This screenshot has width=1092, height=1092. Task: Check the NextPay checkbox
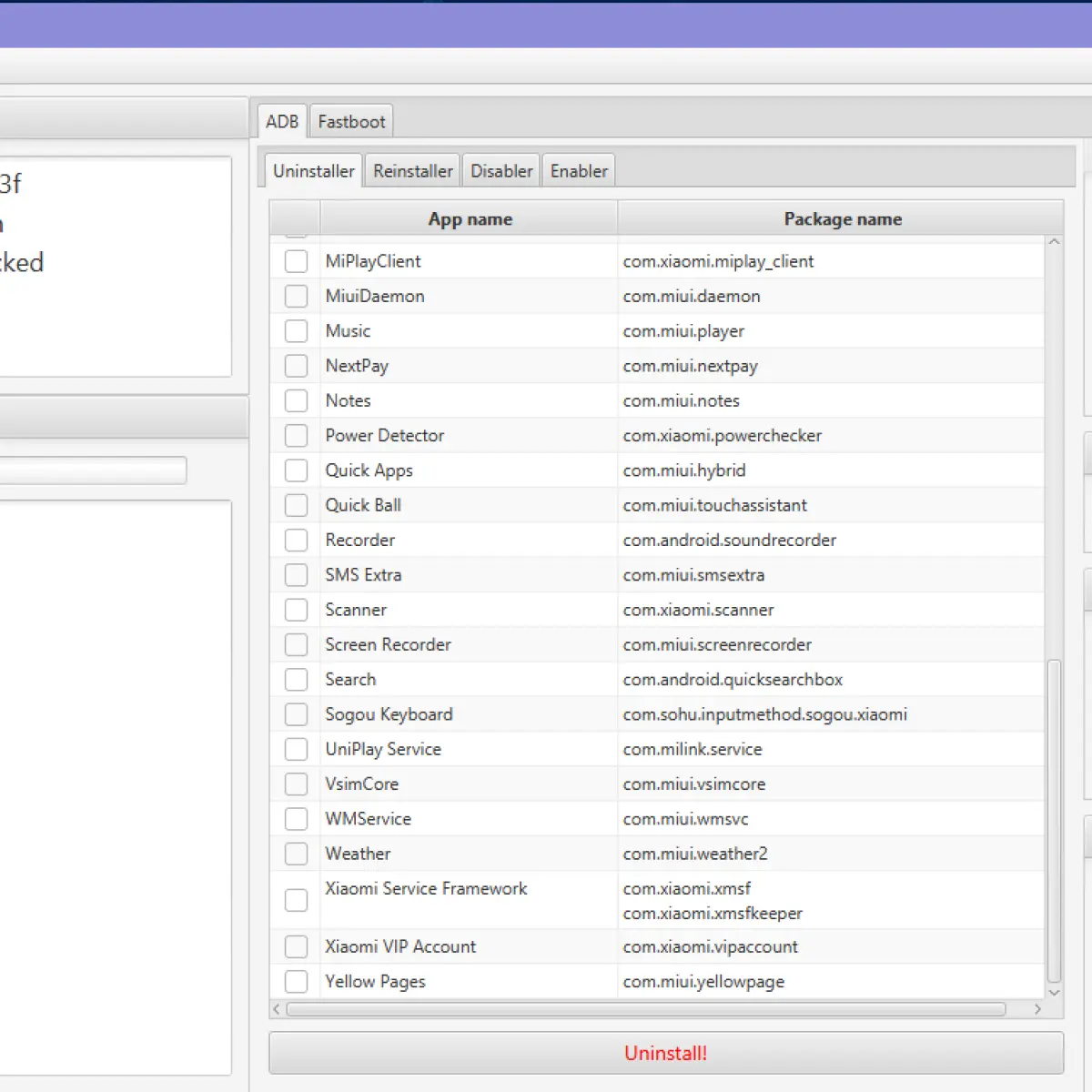[x=296, y=366]
